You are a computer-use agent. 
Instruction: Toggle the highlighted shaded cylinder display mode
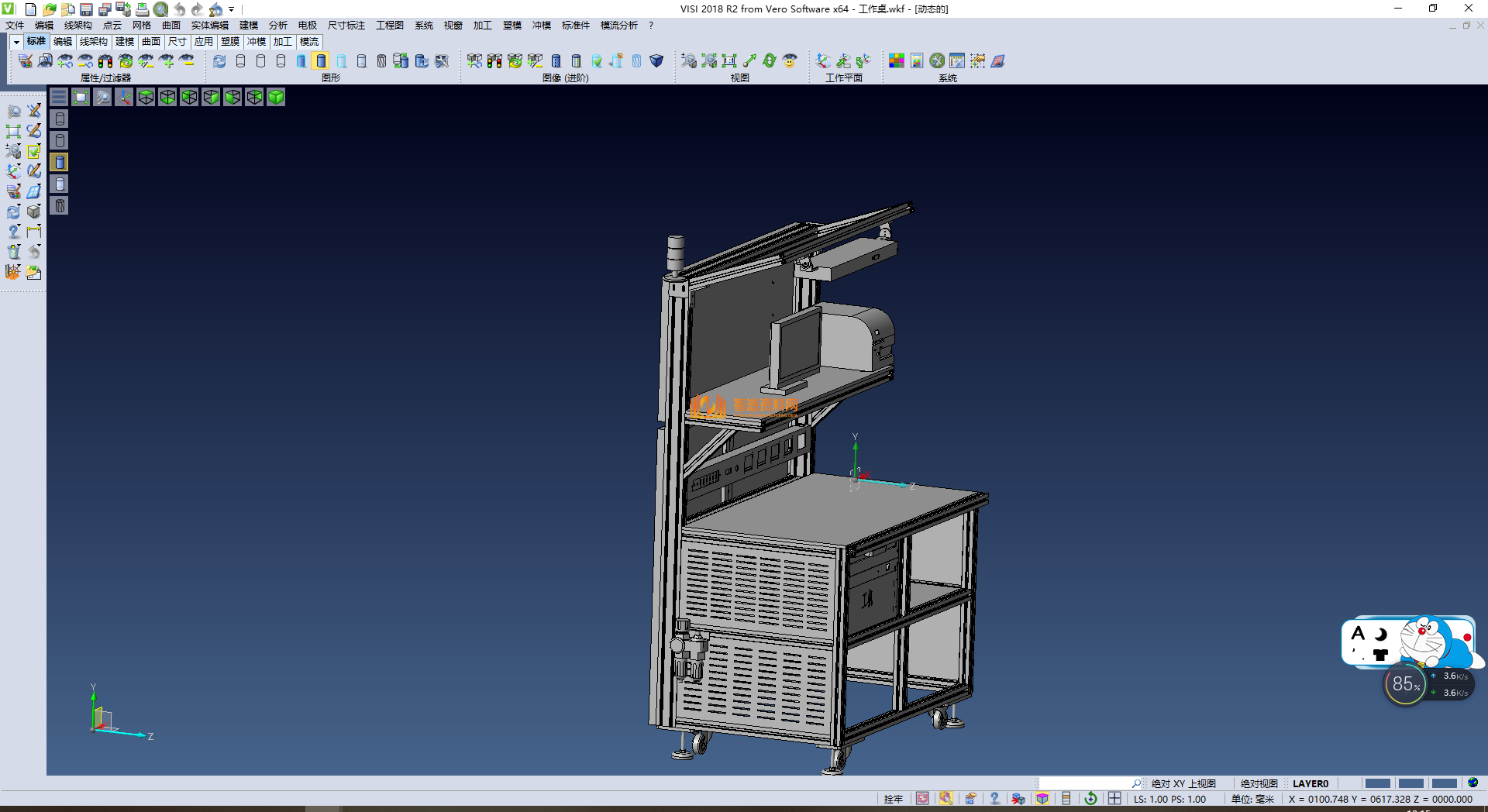[x=321, y=60]
